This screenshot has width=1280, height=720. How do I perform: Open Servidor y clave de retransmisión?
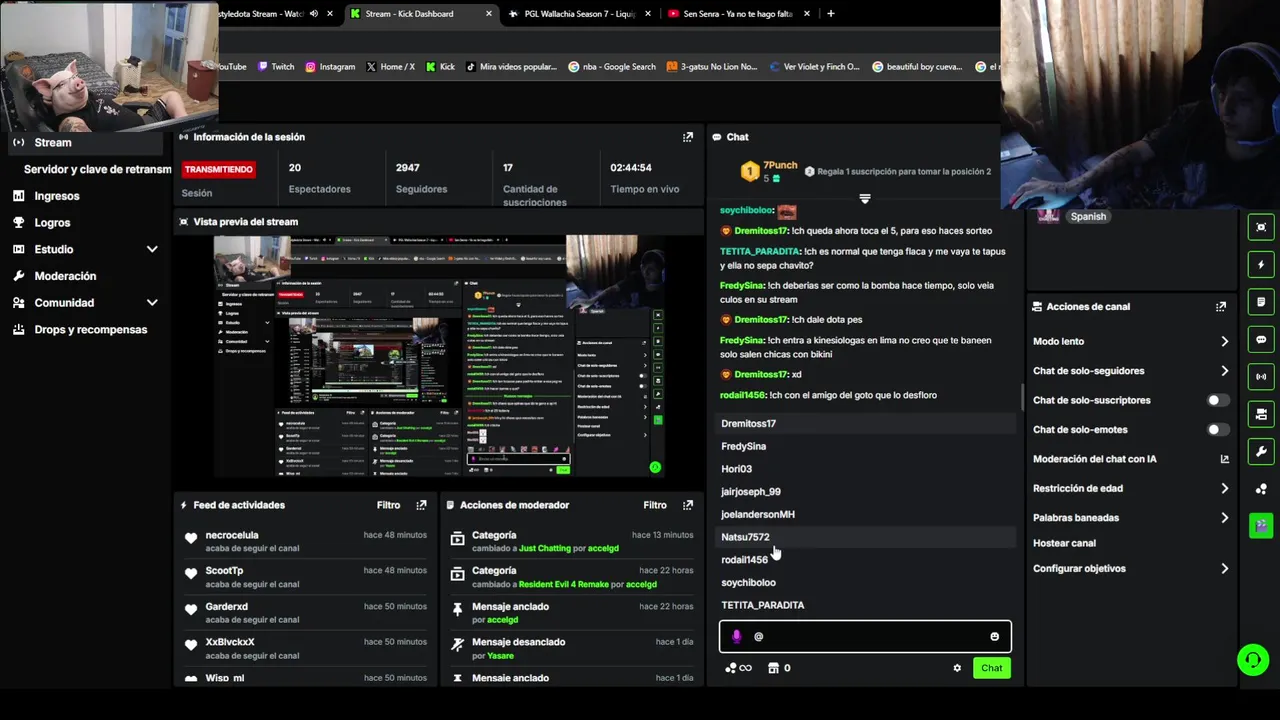click(98, 170)
